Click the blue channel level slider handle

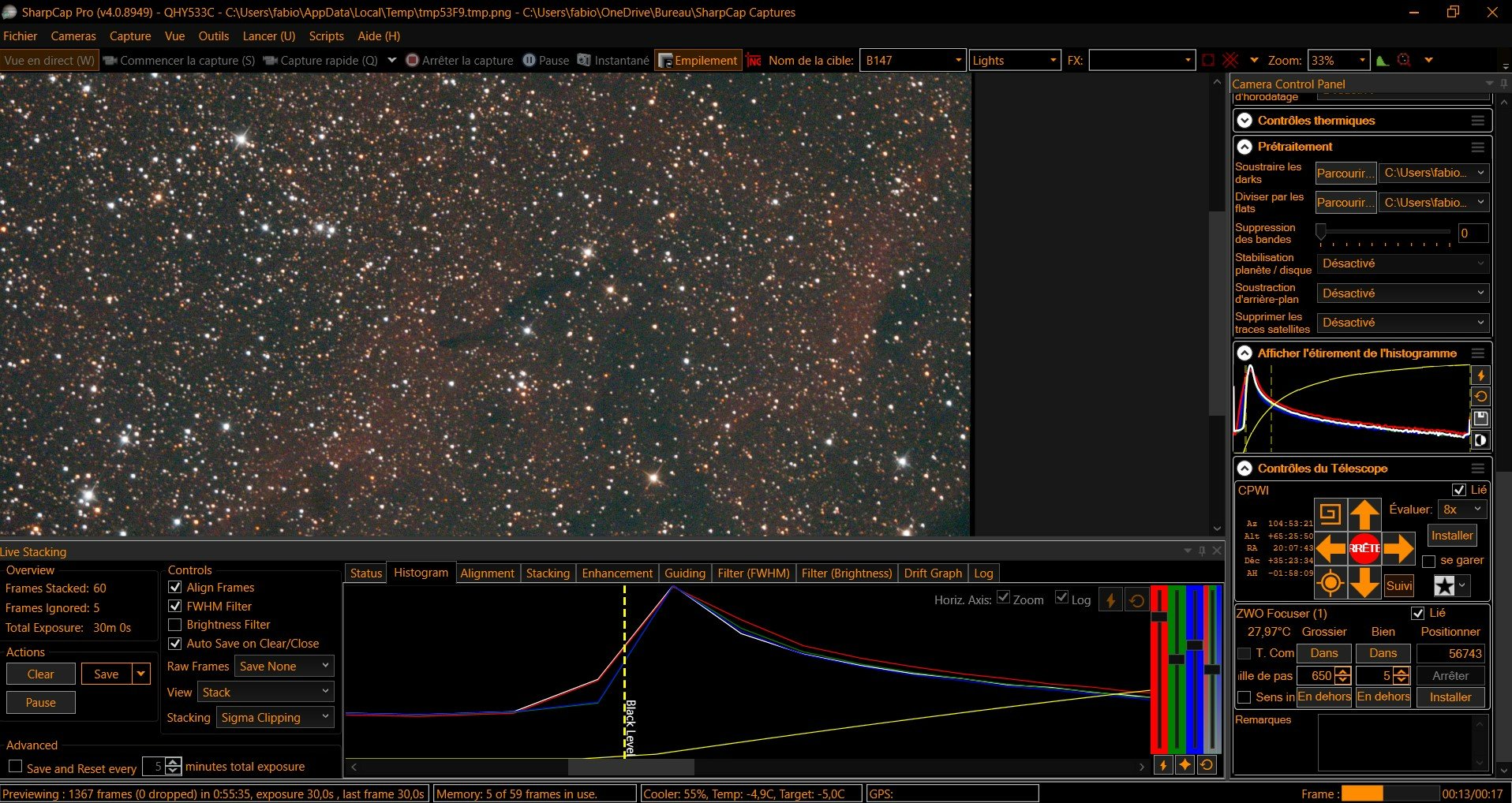click(1195, 645)
